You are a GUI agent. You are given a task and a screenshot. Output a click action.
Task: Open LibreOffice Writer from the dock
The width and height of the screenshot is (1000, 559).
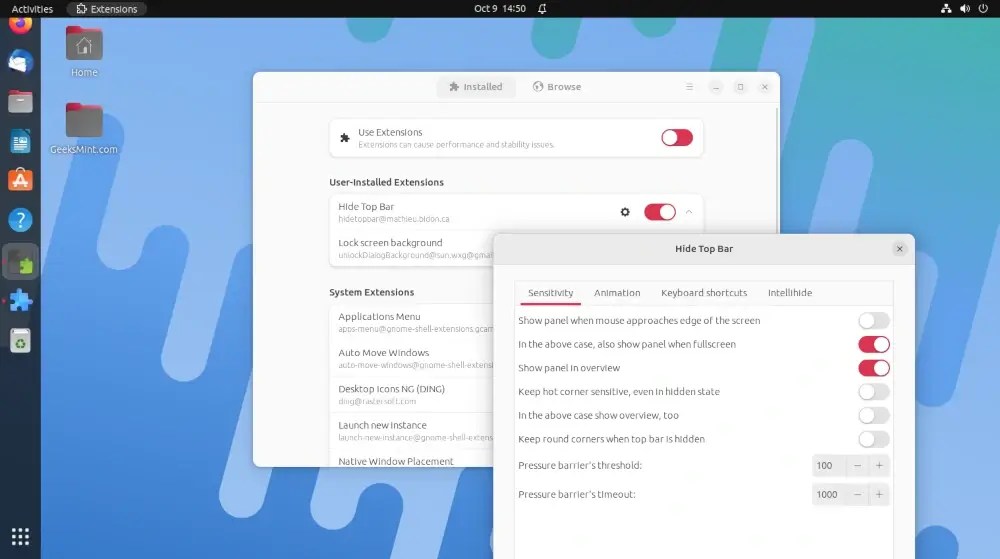20,141
